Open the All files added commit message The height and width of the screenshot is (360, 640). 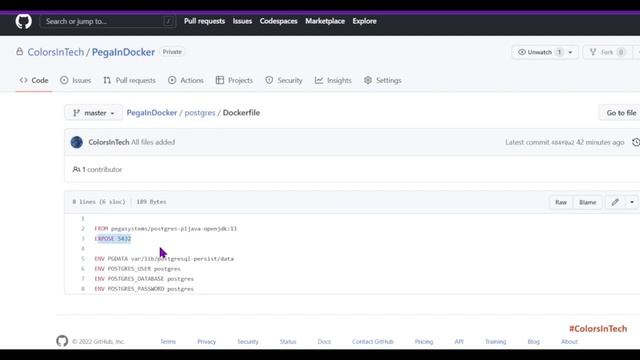coord(153,142)
